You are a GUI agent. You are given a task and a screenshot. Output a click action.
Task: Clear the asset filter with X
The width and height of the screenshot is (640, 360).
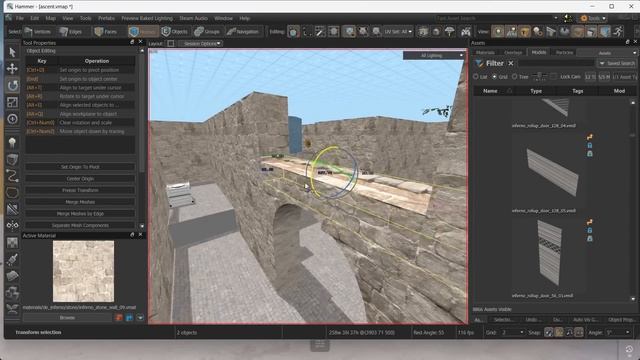(511, 63)
